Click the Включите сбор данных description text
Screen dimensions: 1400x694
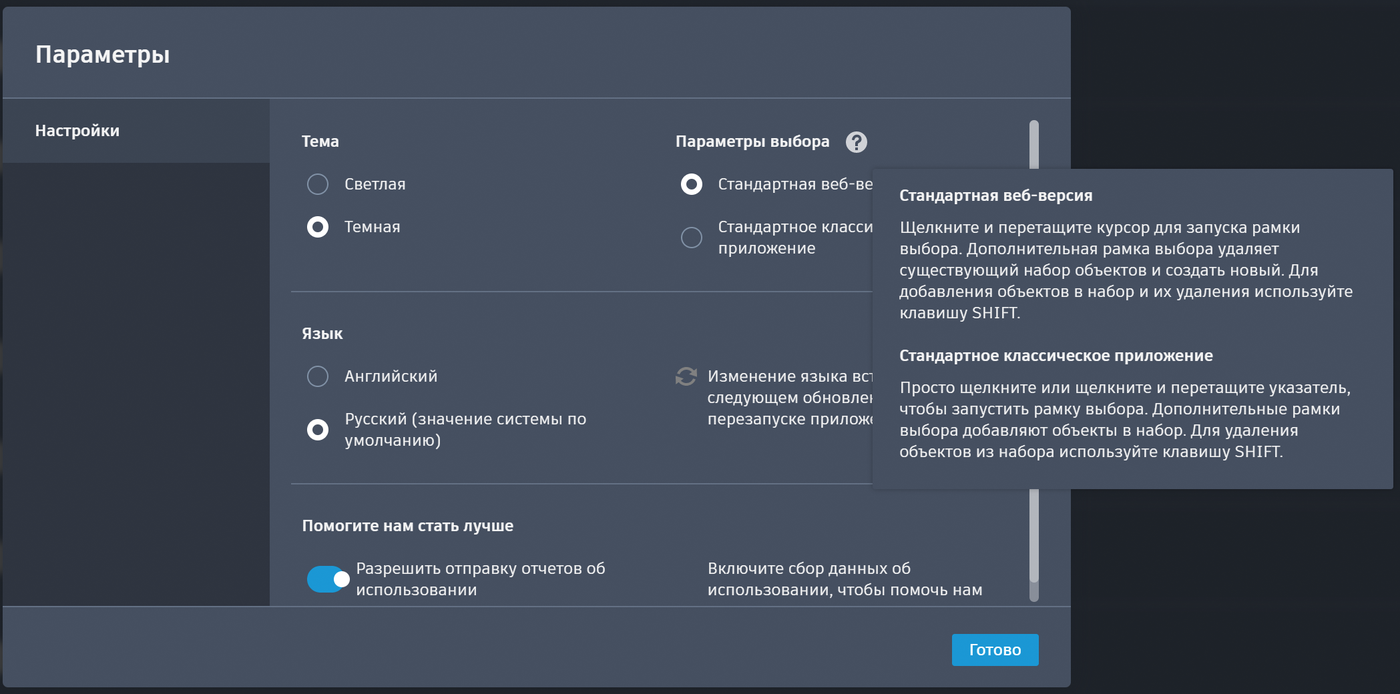coord(845,579)
